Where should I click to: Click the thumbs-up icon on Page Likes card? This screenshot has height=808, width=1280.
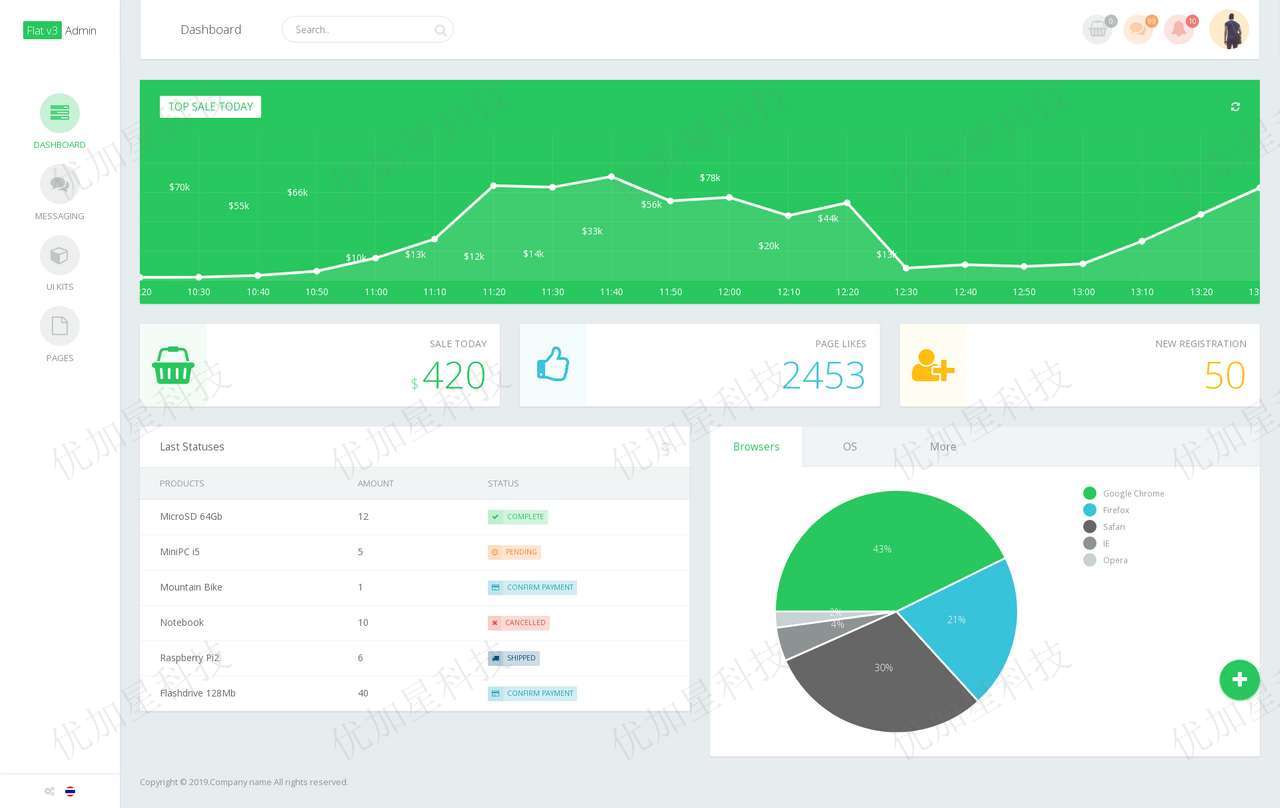pyautogui.click(x=553, y=364)
